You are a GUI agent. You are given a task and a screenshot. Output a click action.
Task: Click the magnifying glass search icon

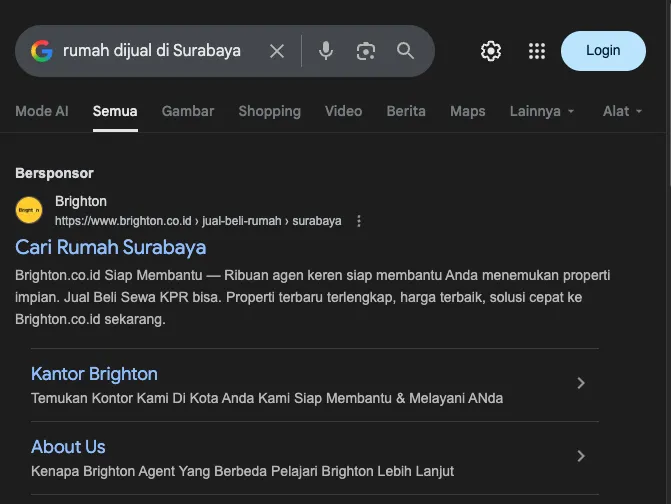click(405, 51)
